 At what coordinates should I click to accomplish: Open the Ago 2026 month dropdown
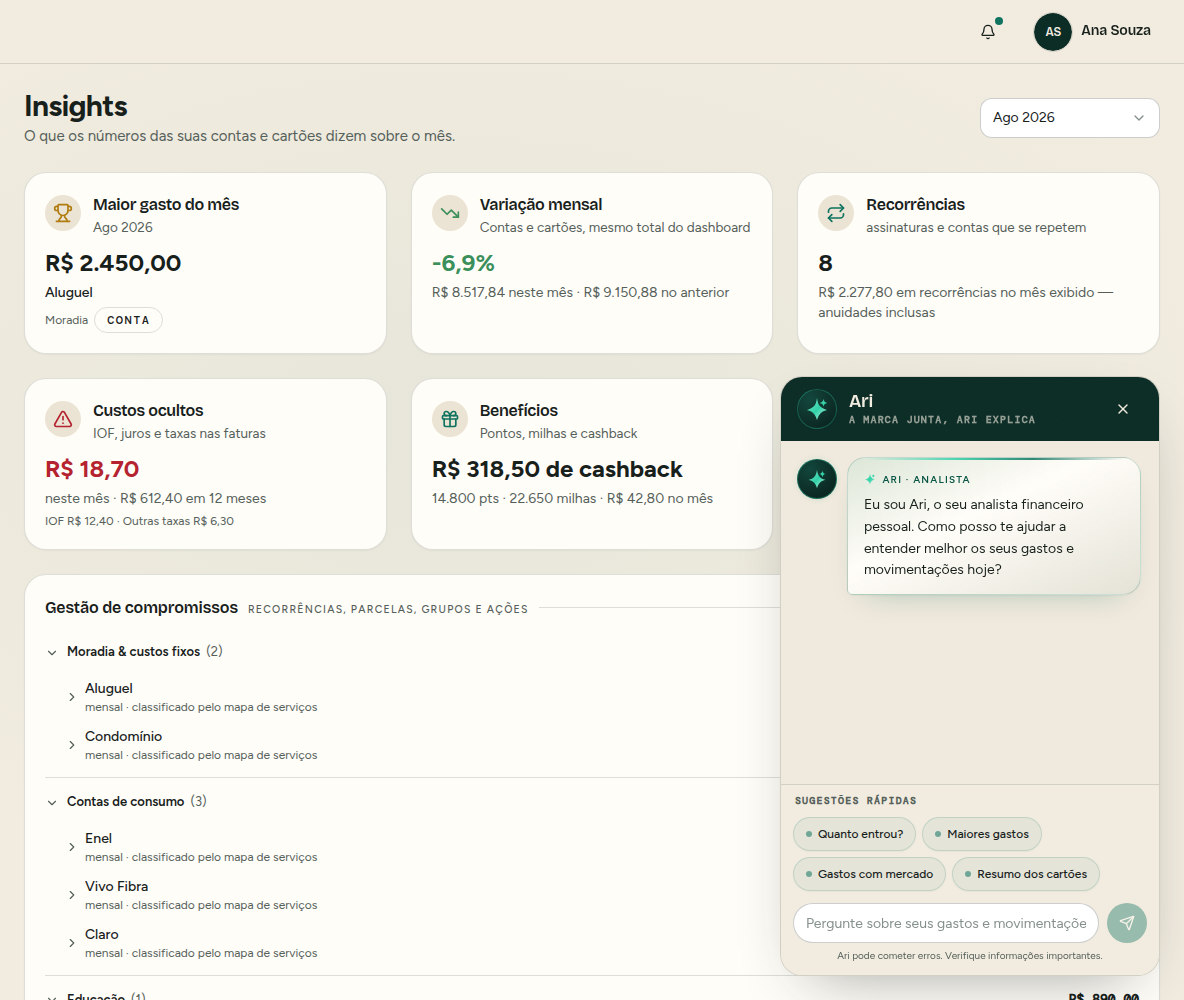click(1069, 118)
